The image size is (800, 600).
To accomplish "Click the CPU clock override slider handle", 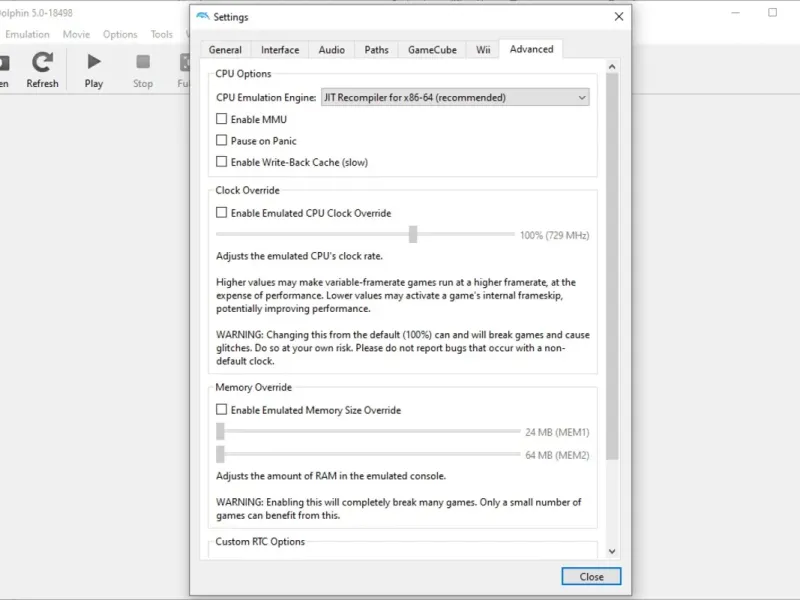I will (x=413, y=235).
